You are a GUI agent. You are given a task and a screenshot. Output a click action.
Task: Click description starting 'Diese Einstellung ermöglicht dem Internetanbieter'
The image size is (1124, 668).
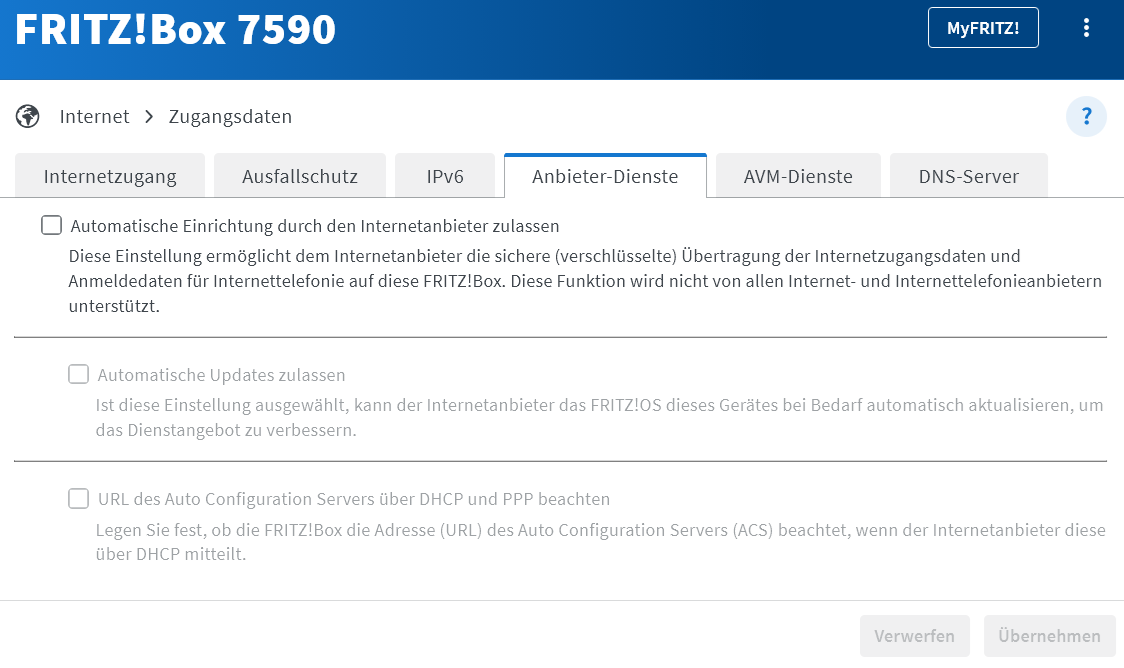[x=585, y=281]
